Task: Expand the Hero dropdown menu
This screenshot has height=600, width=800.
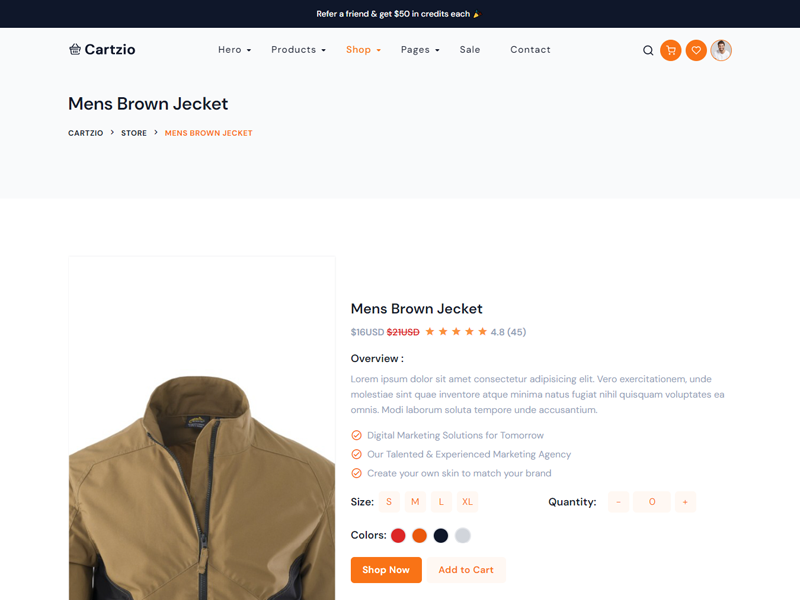Action: [235, 49]
